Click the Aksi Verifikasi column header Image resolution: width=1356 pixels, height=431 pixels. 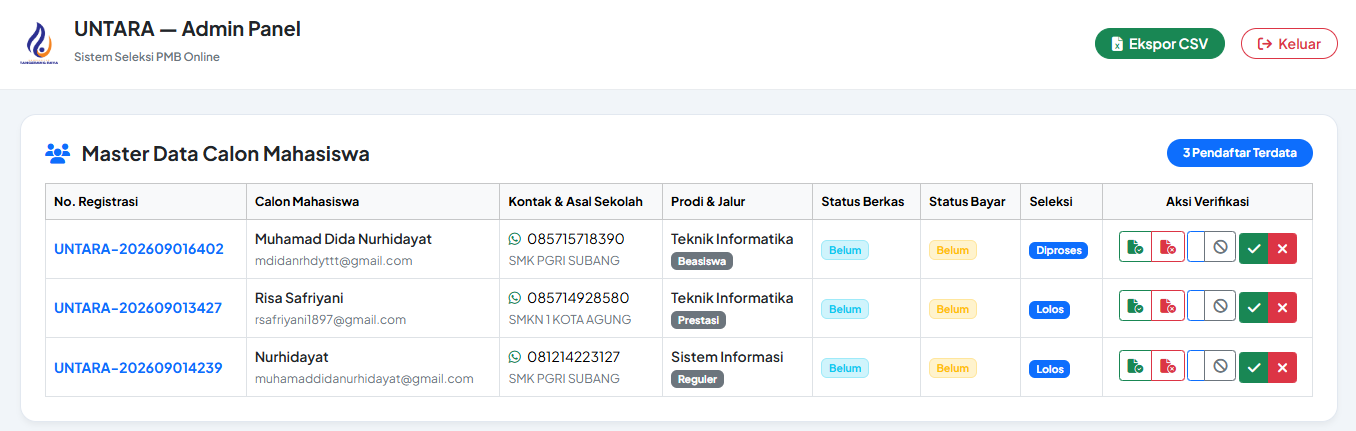(1207, 202)
